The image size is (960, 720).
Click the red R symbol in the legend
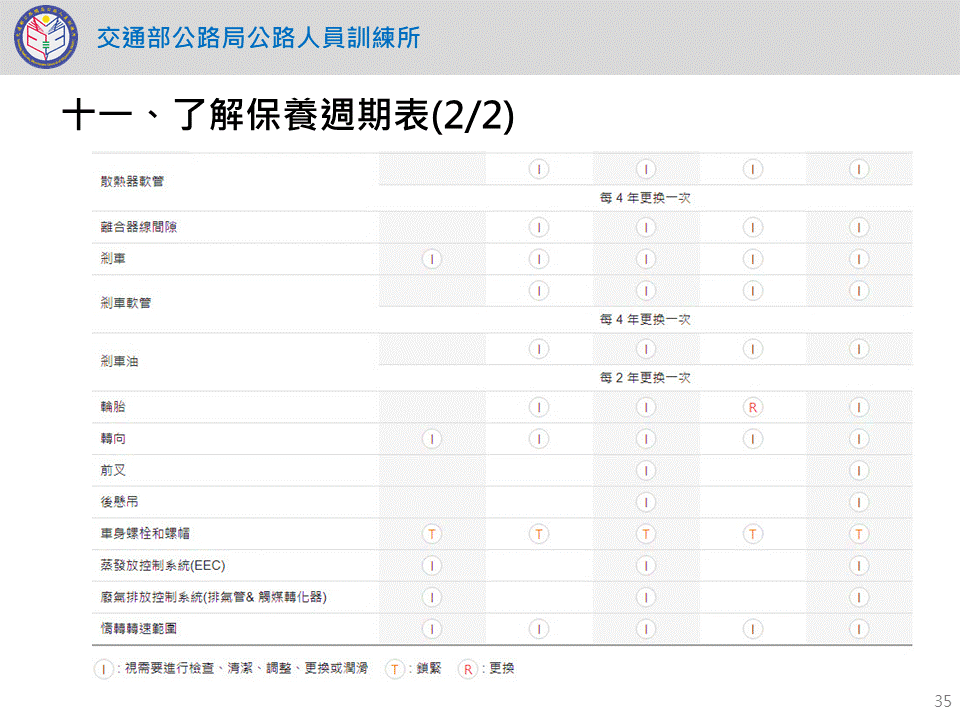coord(467,669)
